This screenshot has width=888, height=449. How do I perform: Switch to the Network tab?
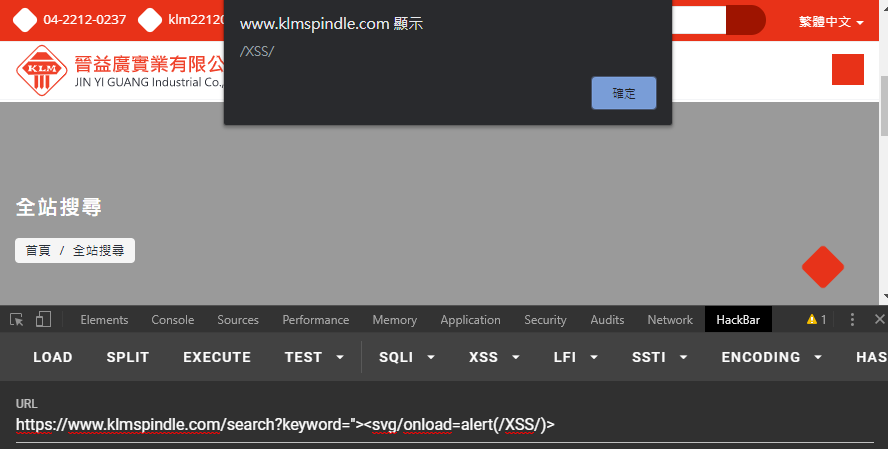pyautogui.click(x=670, y=320)
